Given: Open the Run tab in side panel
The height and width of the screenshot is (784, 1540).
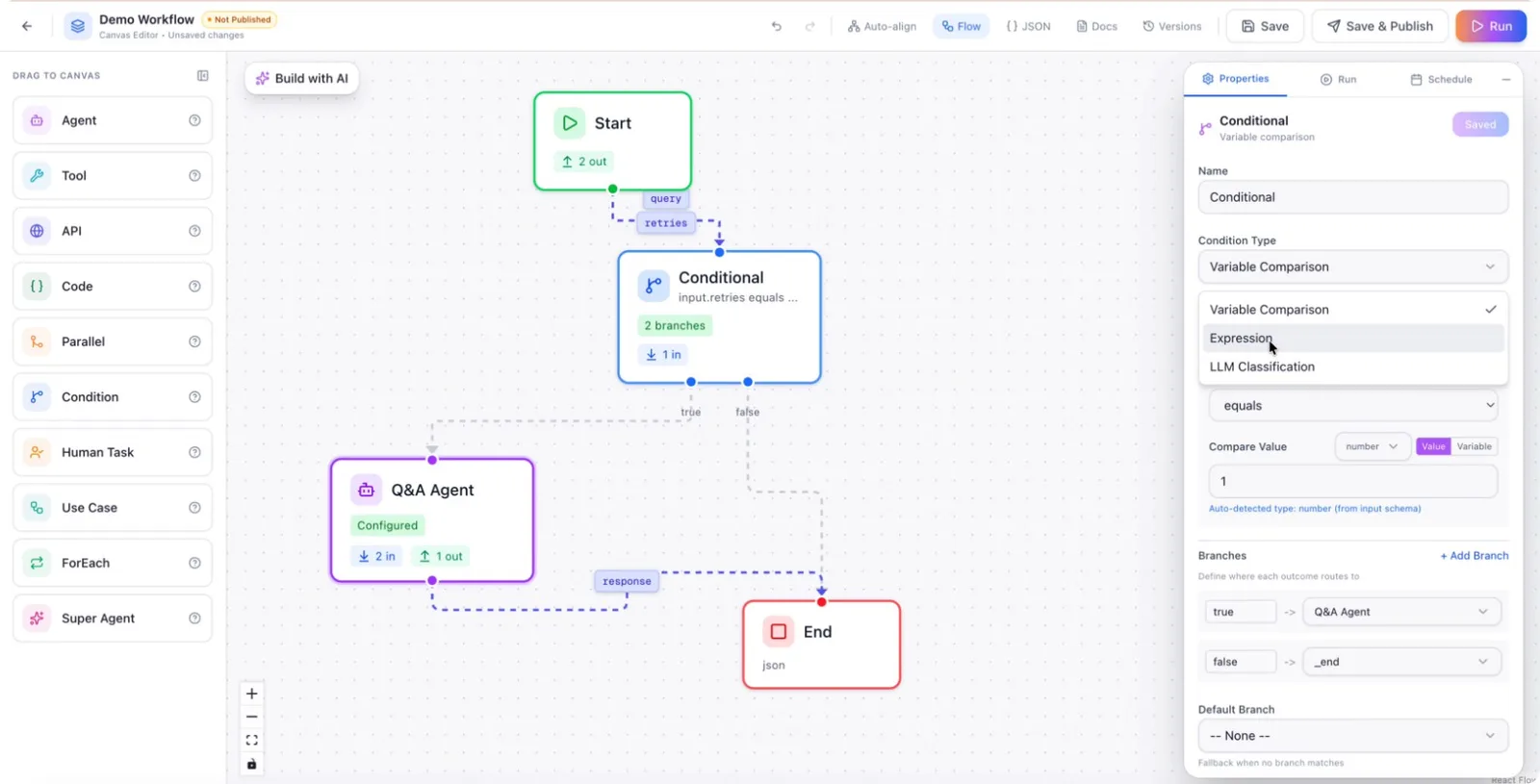Looking at the screenshot, I should pos(1338,79).
